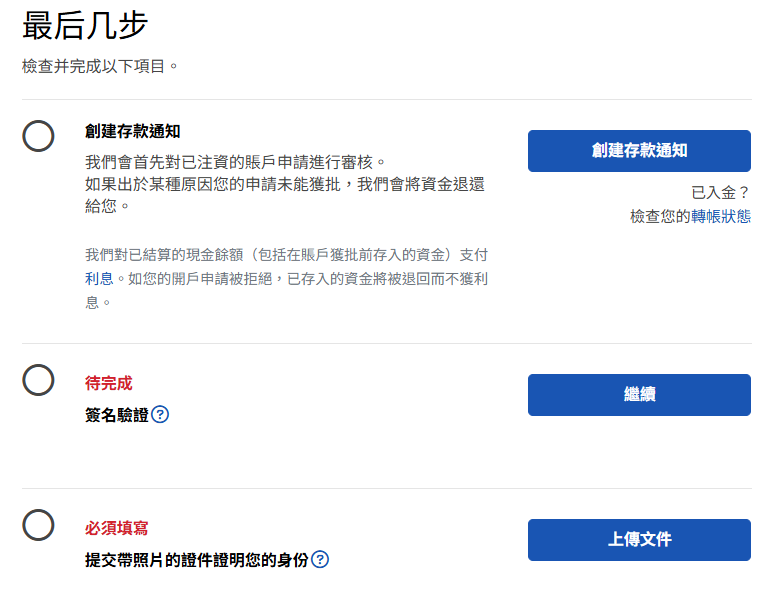
Task: Follow the blue 利息 link
Action: coord(99,278)
